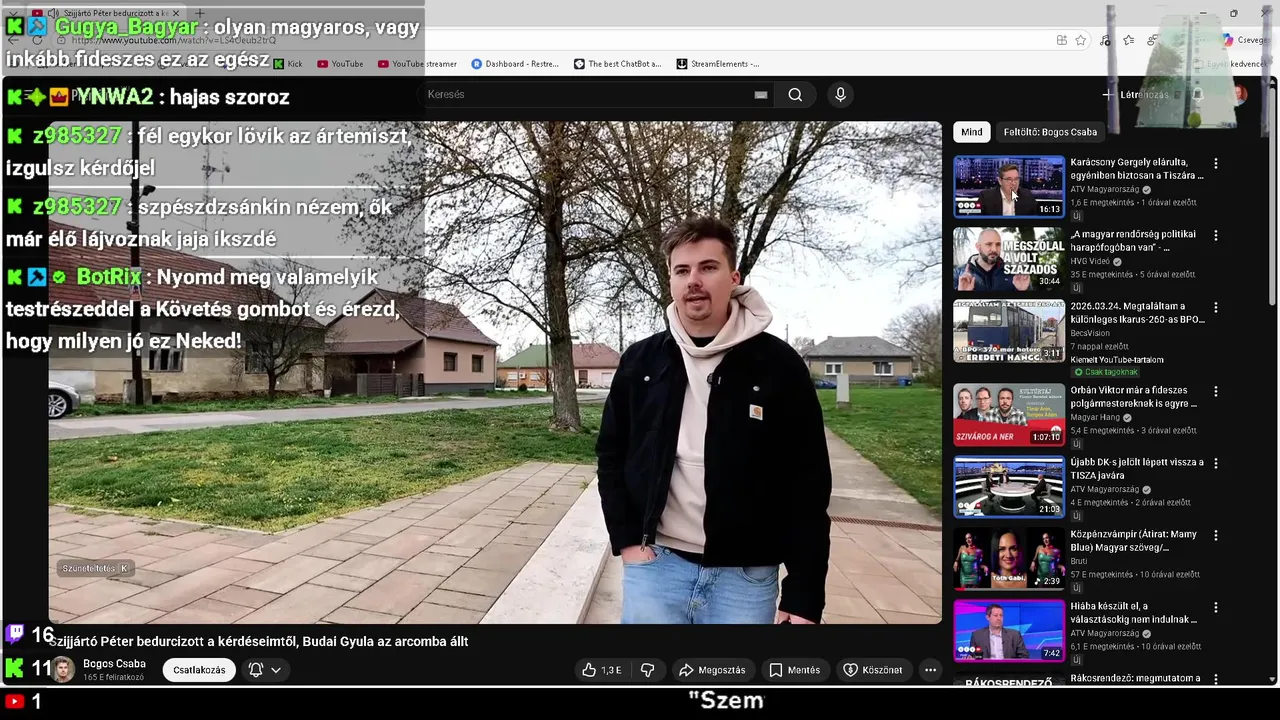Open options menu for Újabb DK-s jelölt video

1216,463
